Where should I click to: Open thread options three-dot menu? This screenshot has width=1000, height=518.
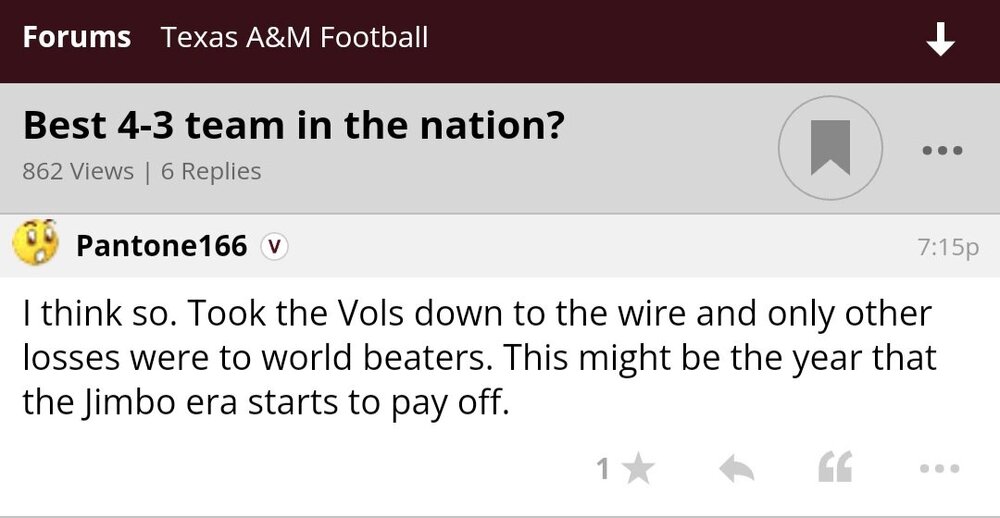[940, 151]
